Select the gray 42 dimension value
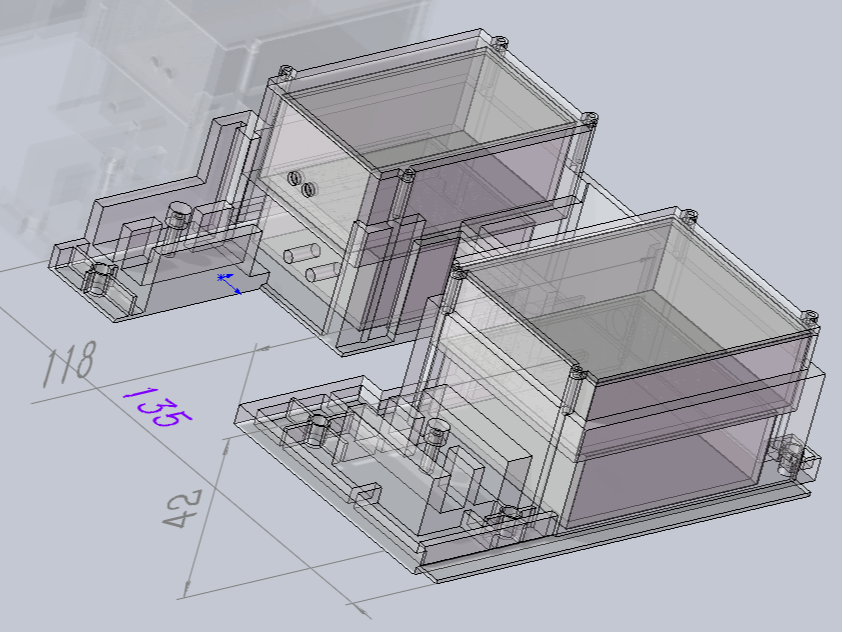This screenshot has height=632, width=843. point(183,508)
